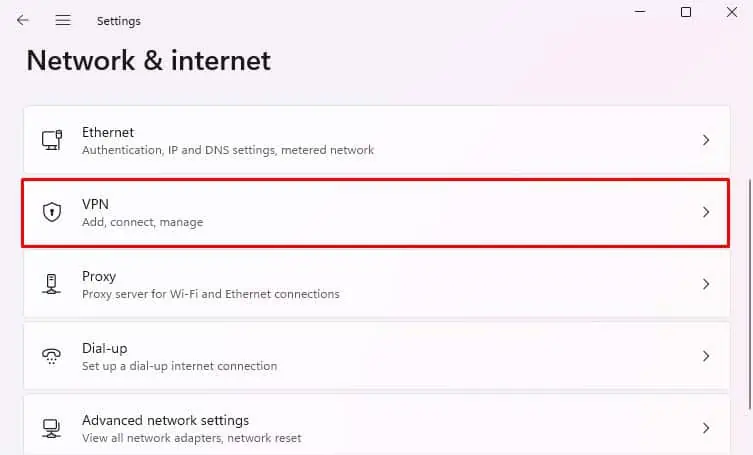
Task: Click the Ethernet monitor icon
Action: coord(52,140)
